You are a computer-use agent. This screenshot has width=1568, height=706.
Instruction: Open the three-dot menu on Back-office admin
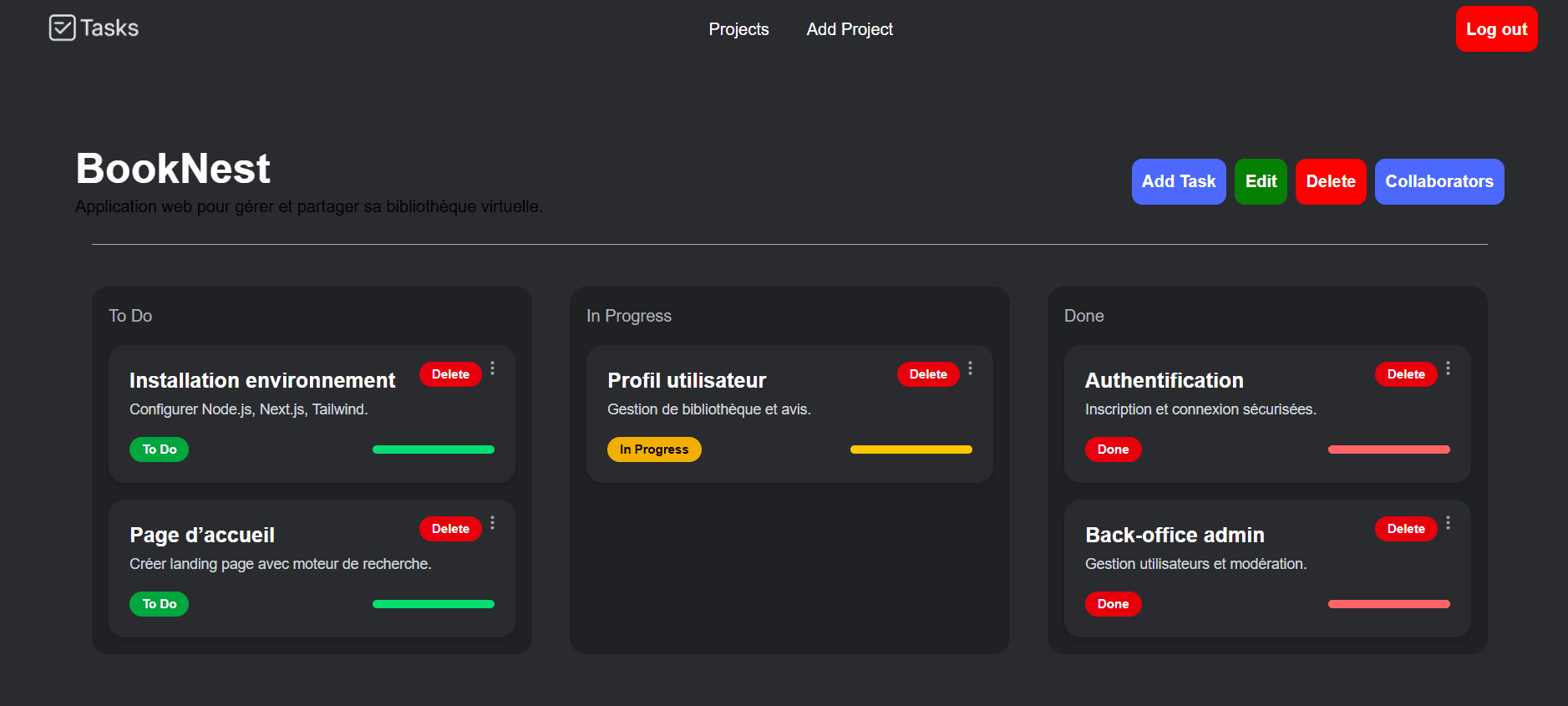pyautogui.click(x=1449, y=523)
